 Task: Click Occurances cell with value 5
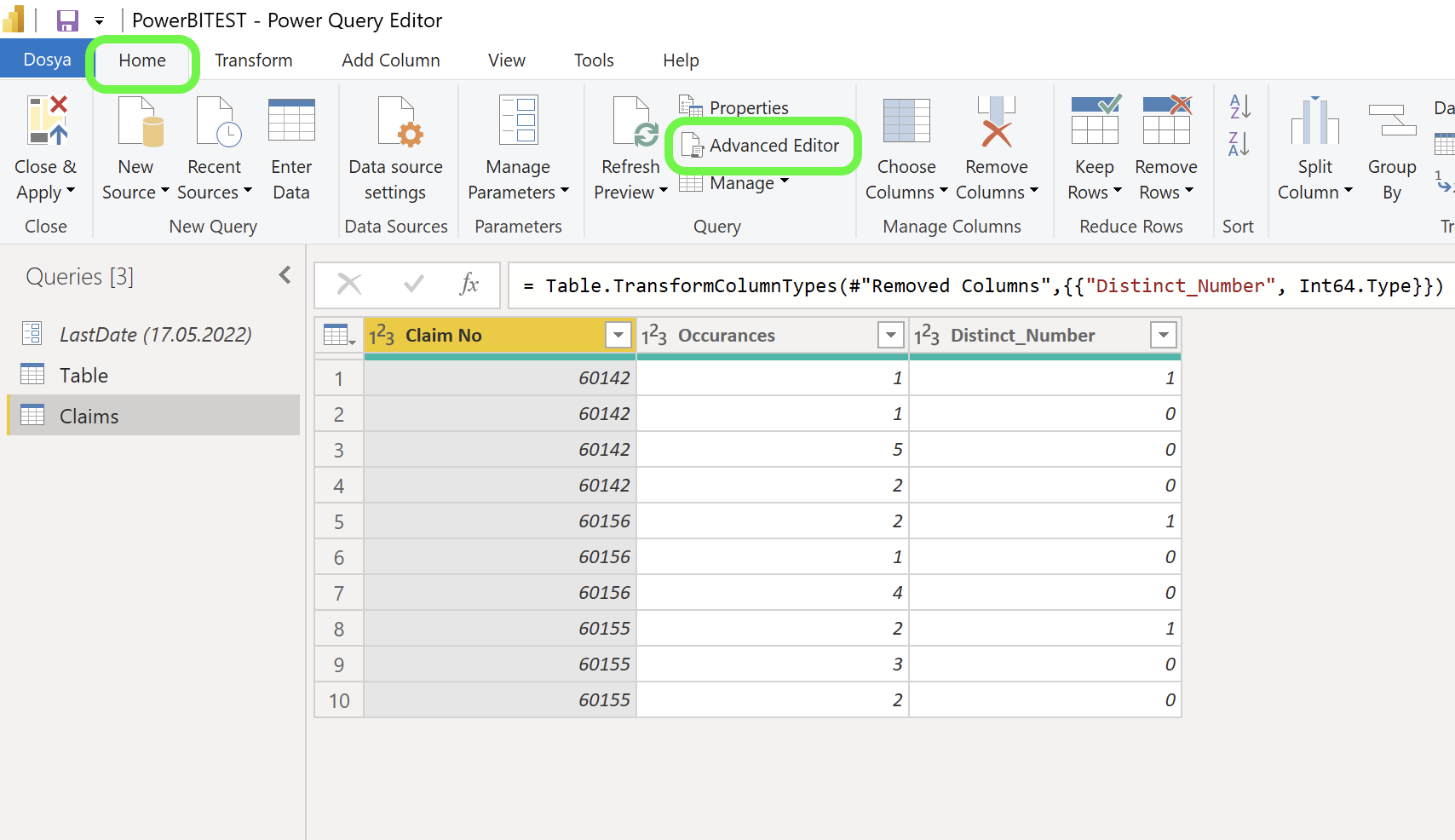773,450
